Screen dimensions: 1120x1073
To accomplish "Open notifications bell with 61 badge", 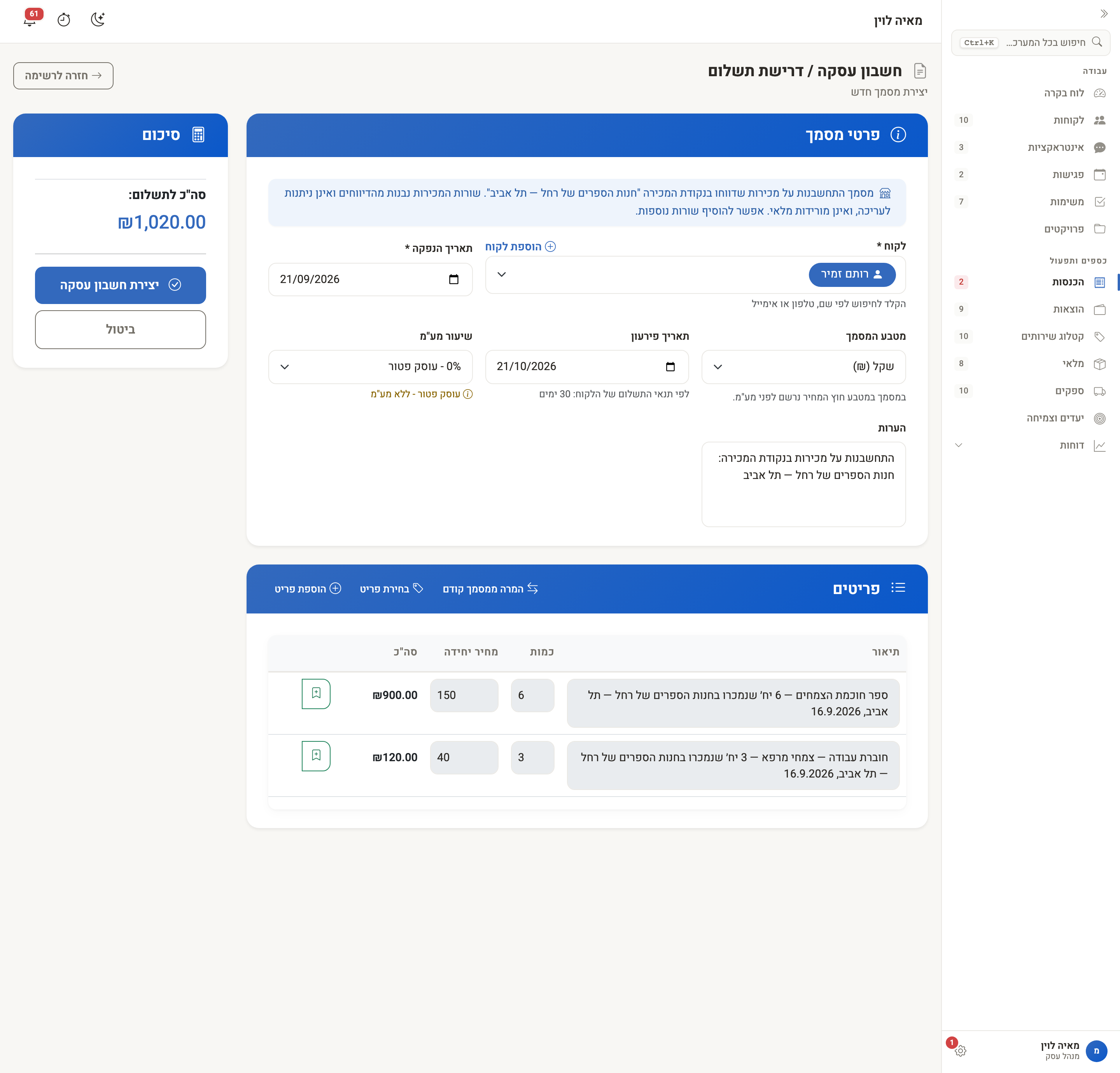I will (x=30, y=19).
